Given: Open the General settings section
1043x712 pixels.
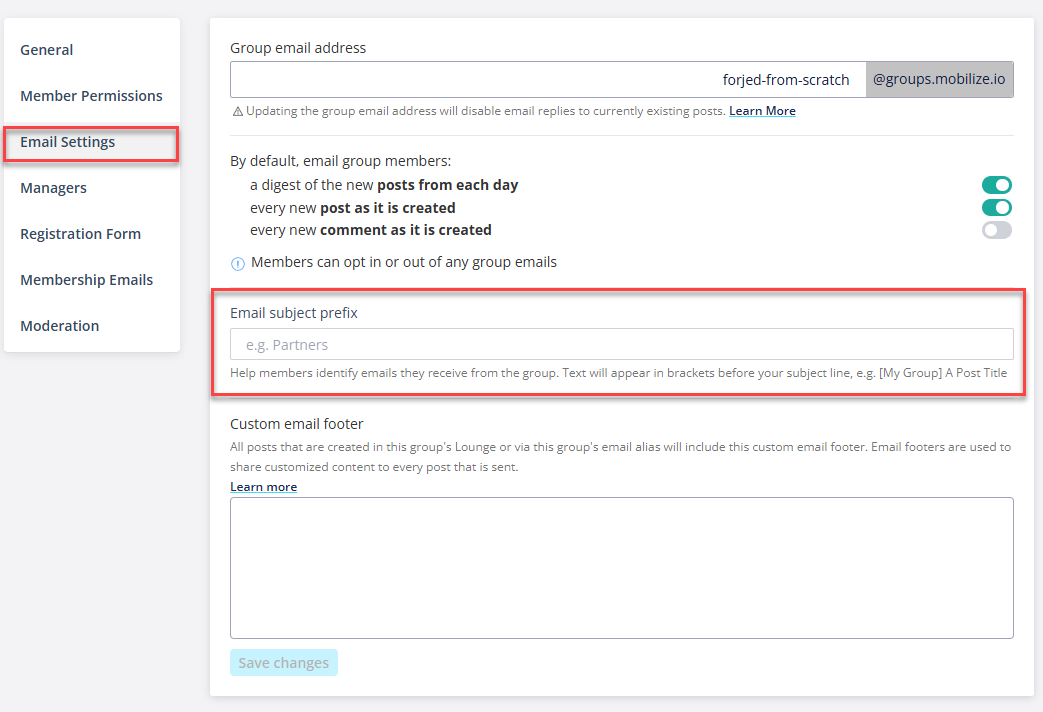Looking at the screenshot, I should pyautogui.click(x=47, y=50).
